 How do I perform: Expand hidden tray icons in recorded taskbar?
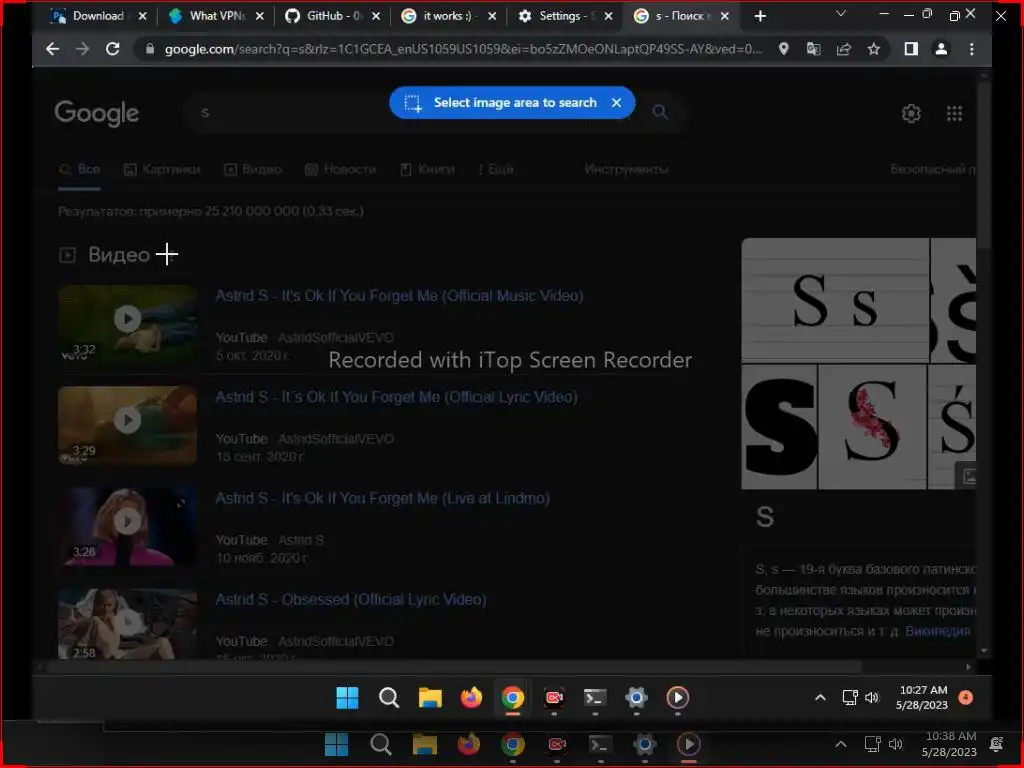click(820, 697)
